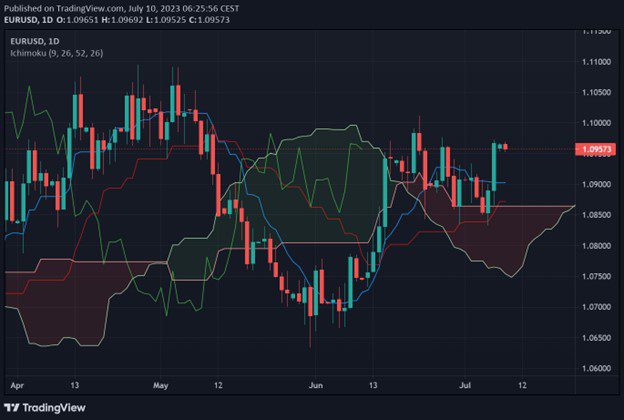The width and height of the screenshot is (624, 420).
Task: Click the 1.07500 price axis label
Action: point(596,276)
